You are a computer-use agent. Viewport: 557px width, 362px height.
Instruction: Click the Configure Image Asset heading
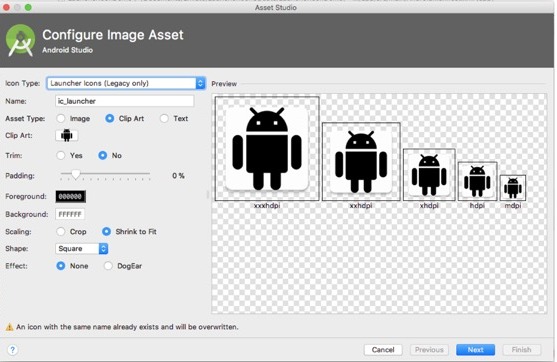[x=113, y=35]
